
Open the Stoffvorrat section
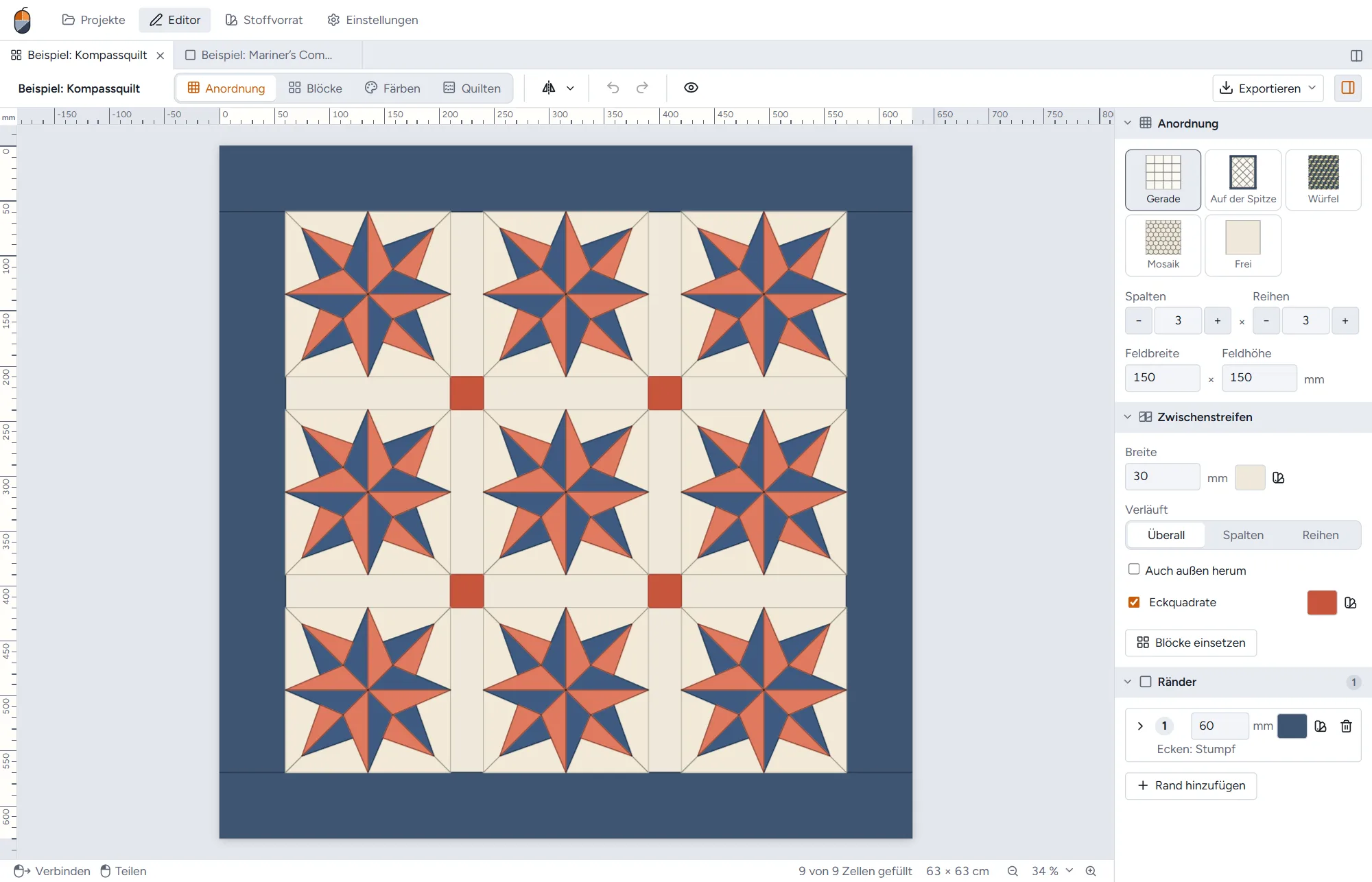pyautogui.click(x=264, y=20)
